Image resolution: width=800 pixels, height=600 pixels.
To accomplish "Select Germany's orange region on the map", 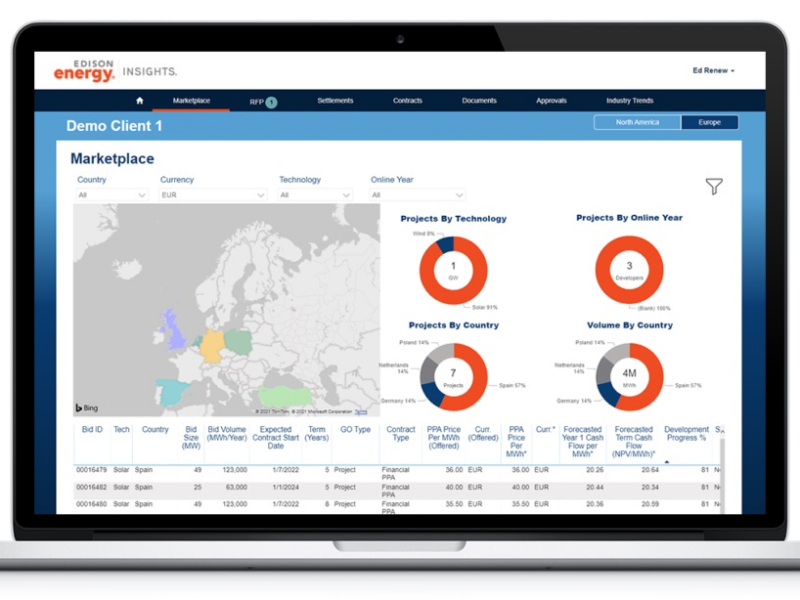I will [213, 347].
